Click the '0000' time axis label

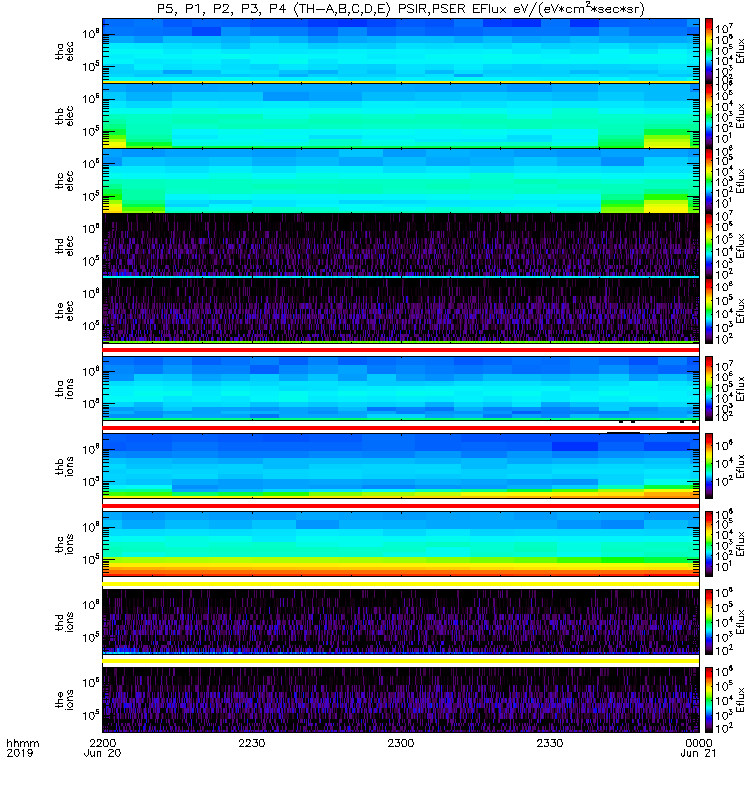click(x=698, y=743)
